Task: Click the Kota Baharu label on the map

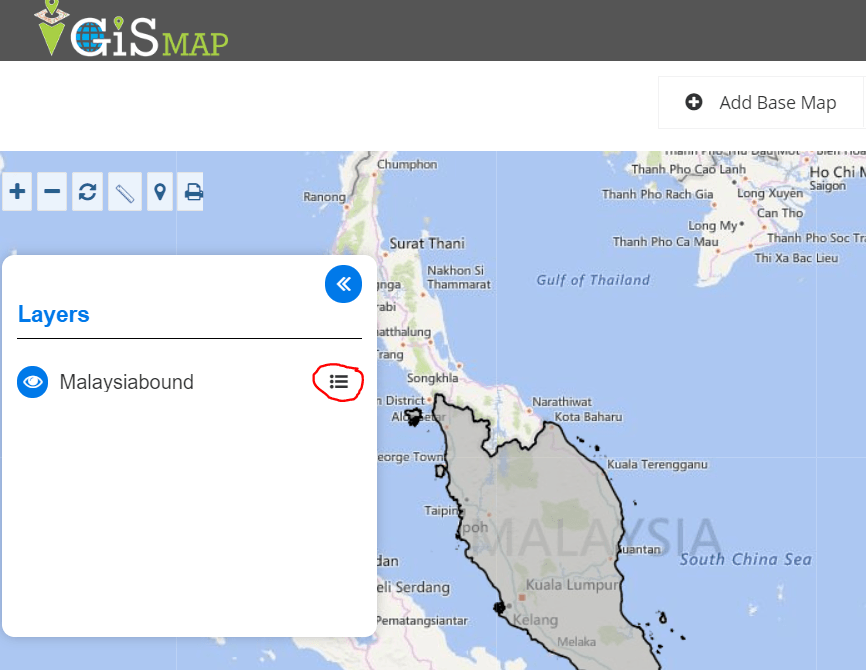Action: coord(588,417)
